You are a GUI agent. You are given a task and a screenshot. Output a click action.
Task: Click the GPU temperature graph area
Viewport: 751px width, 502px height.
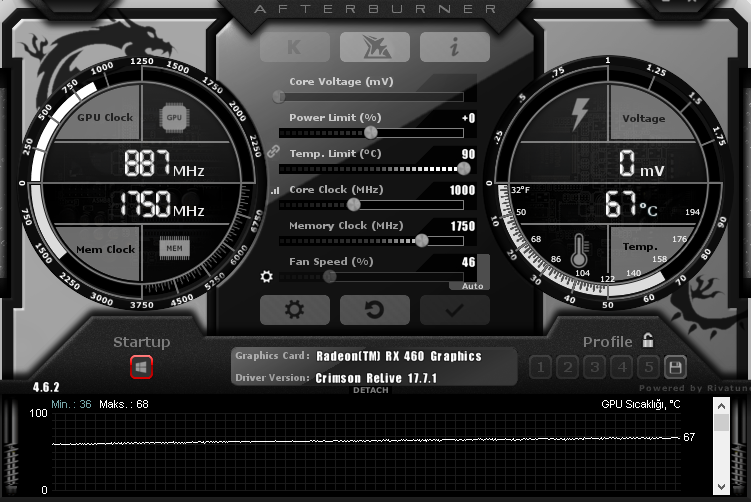coord(366,452)
